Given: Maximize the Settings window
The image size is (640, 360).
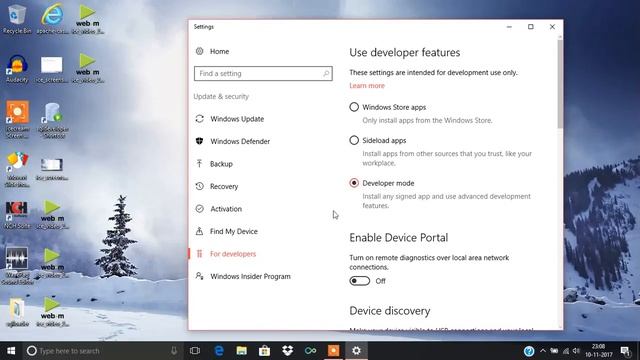Looking at the screenshot, I should pyautogui.click(x=531, y=27).
